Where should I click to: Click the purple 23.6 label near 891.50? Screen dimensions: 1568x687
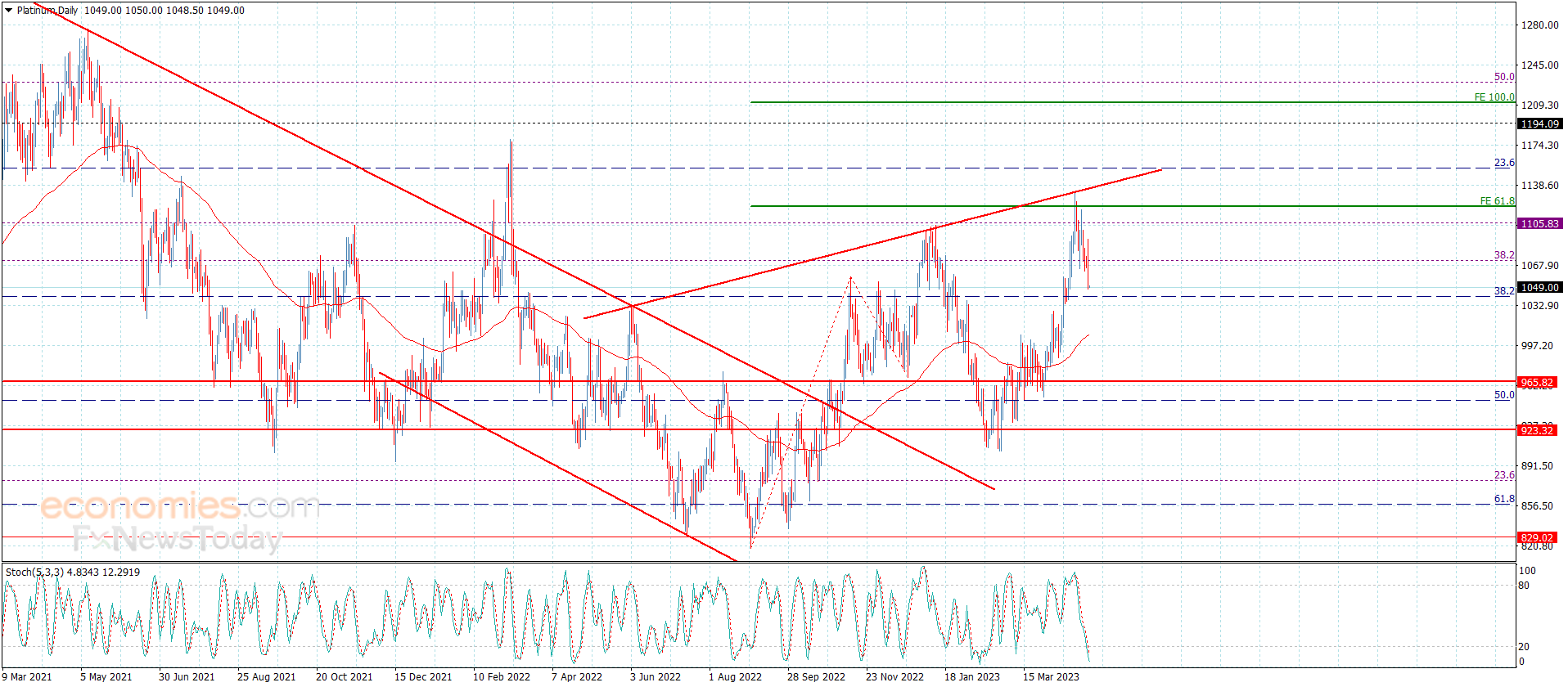click(1504, 474)
